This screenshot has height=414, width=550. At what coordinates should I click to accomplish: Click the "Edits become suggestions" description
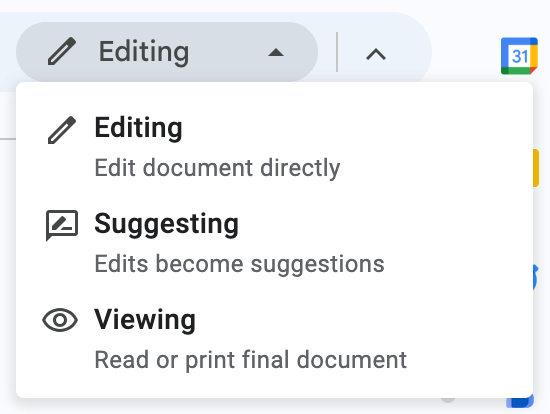click(240, 264)
